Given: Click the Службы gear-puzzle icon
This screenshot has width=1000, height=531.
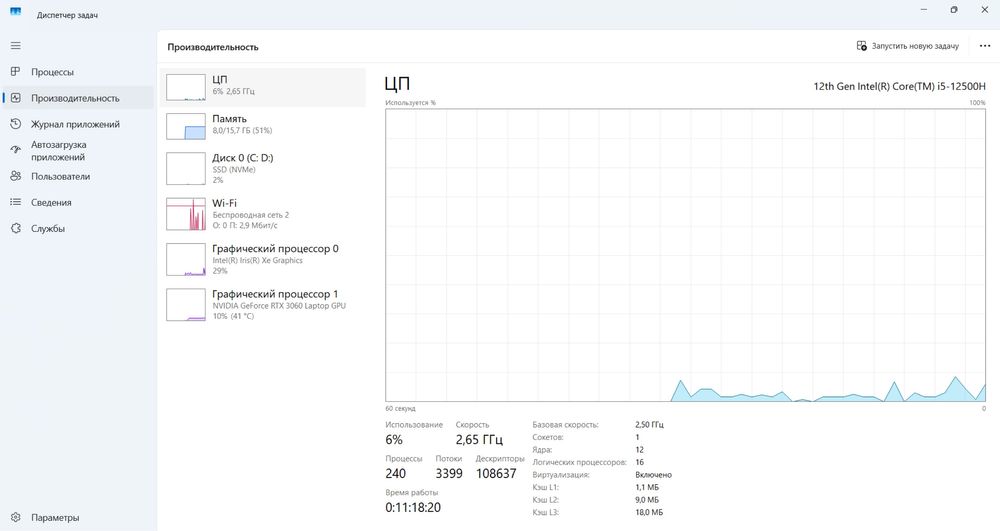Looking at the screenshot, I should click(15, 228).
